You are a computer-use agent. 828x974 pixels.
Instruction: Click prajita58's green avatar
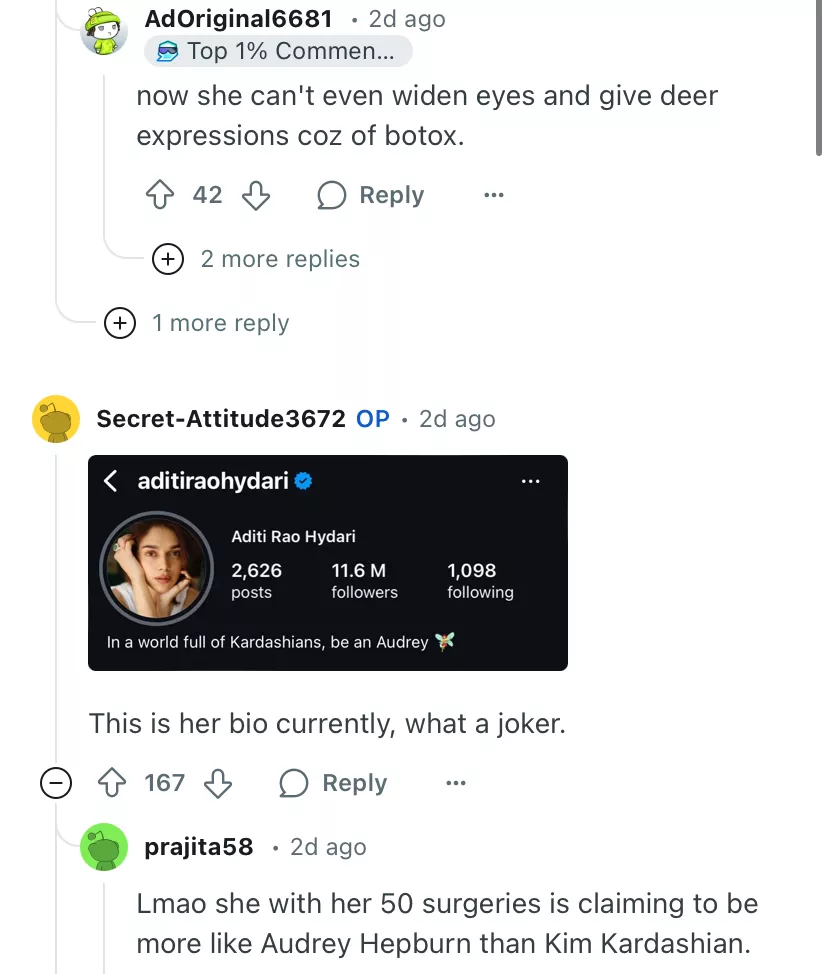click(x=104, y=847)
